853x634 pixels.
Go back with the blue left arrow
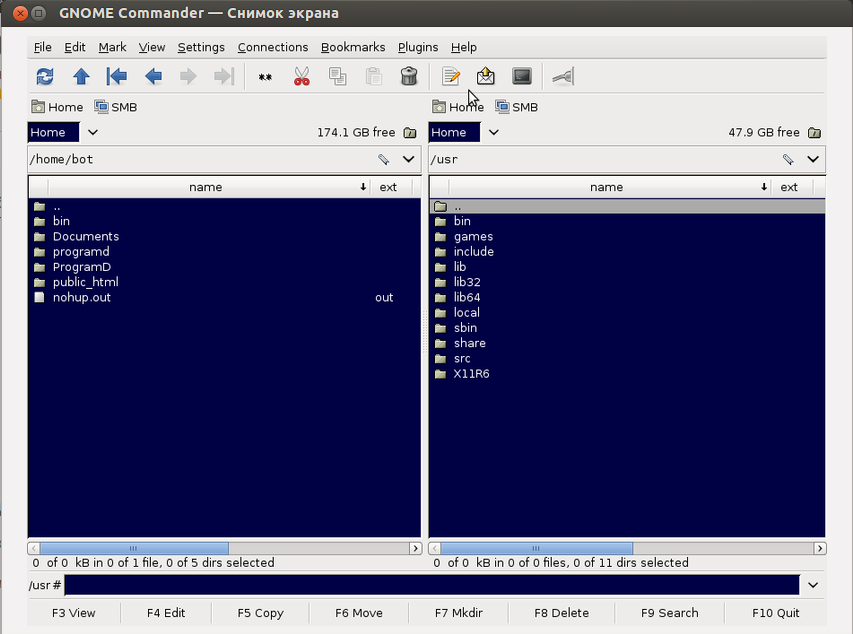[153, 76]
